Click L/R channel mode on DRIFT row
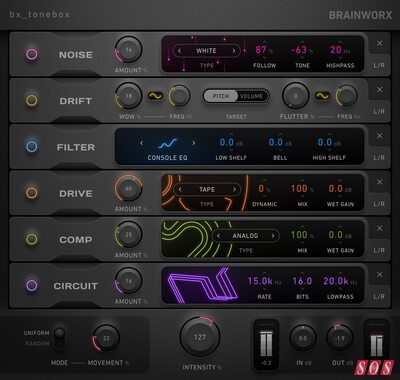 (379, 111)
